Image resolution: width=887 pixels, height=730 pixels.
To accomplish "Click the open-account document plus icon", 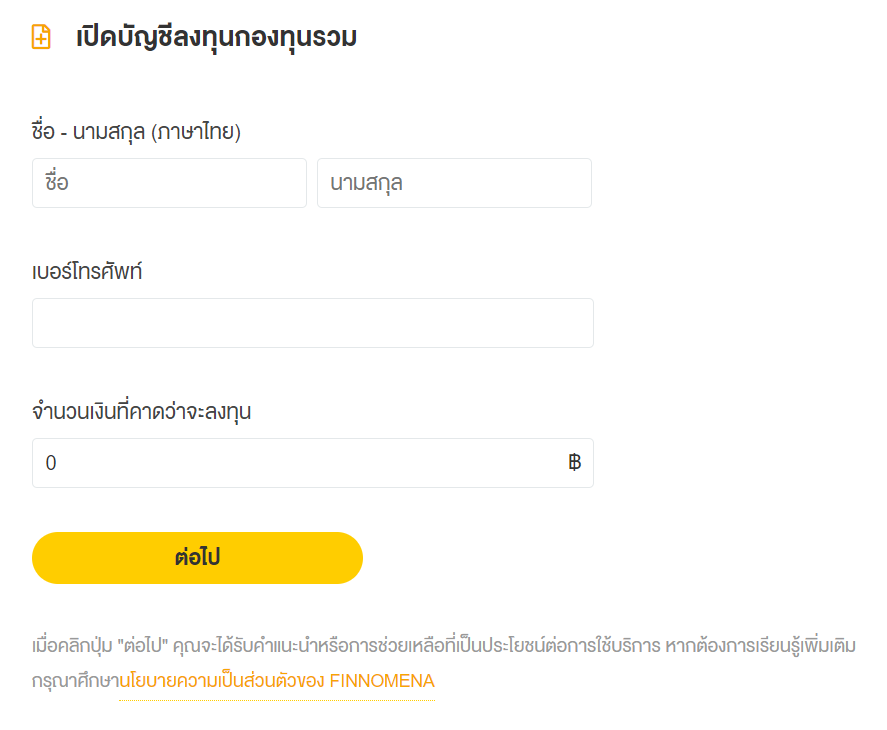I will pyautogui.click(x=41, y=38).
